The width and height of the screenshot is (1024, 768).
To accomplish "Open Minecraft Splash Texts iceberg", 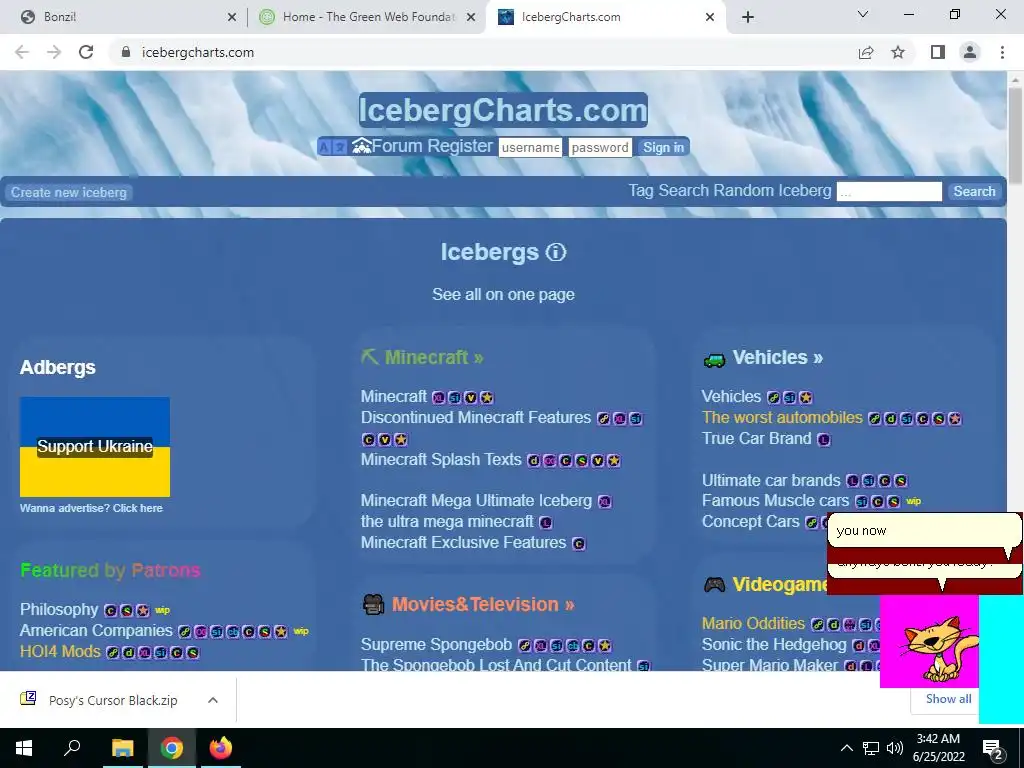I will pos(441,459).
